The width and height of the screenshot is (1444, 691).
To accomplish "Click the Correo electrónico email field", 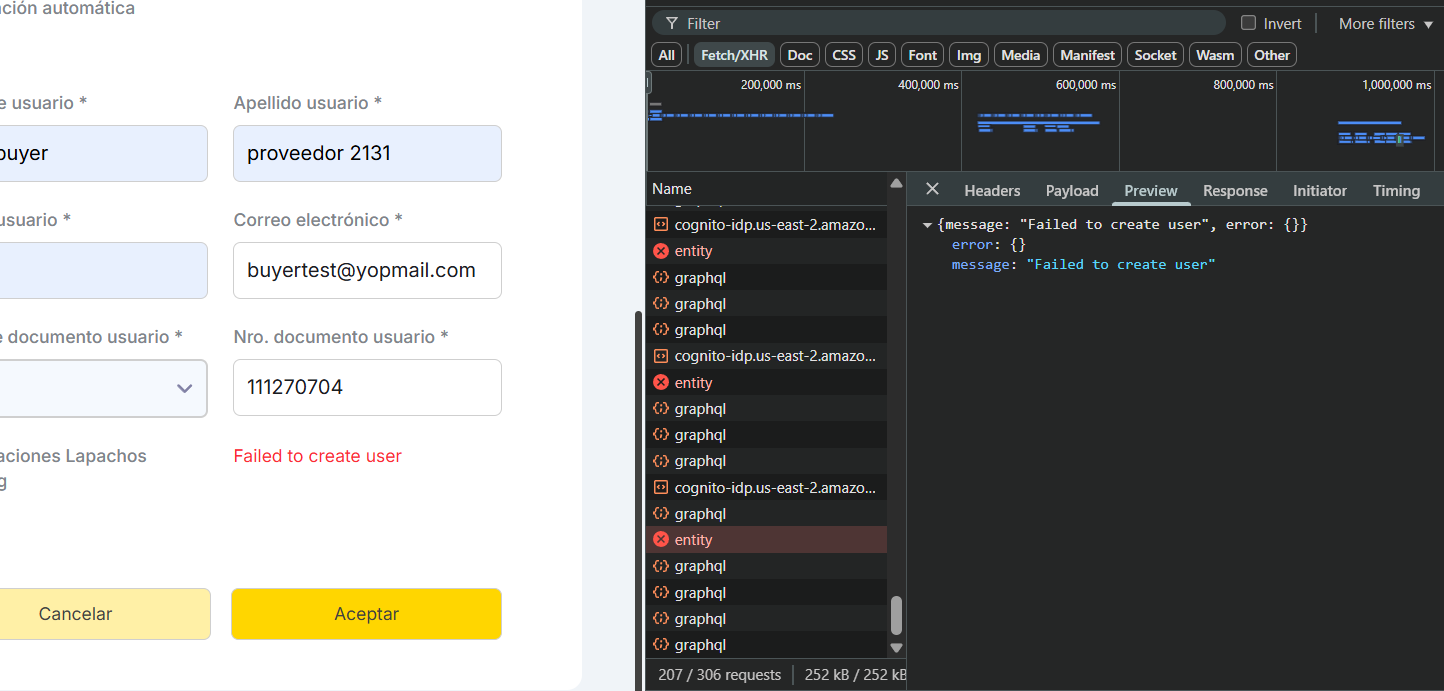I will click(x=367, y=270).
